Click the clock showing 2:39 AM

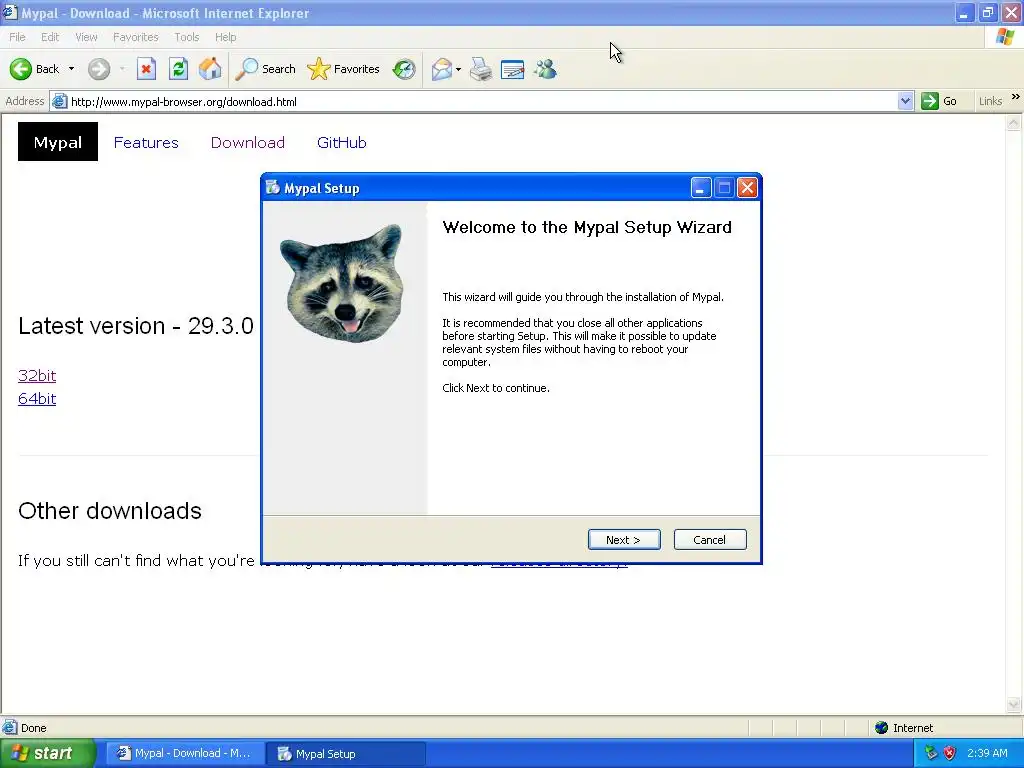point(987,753)
